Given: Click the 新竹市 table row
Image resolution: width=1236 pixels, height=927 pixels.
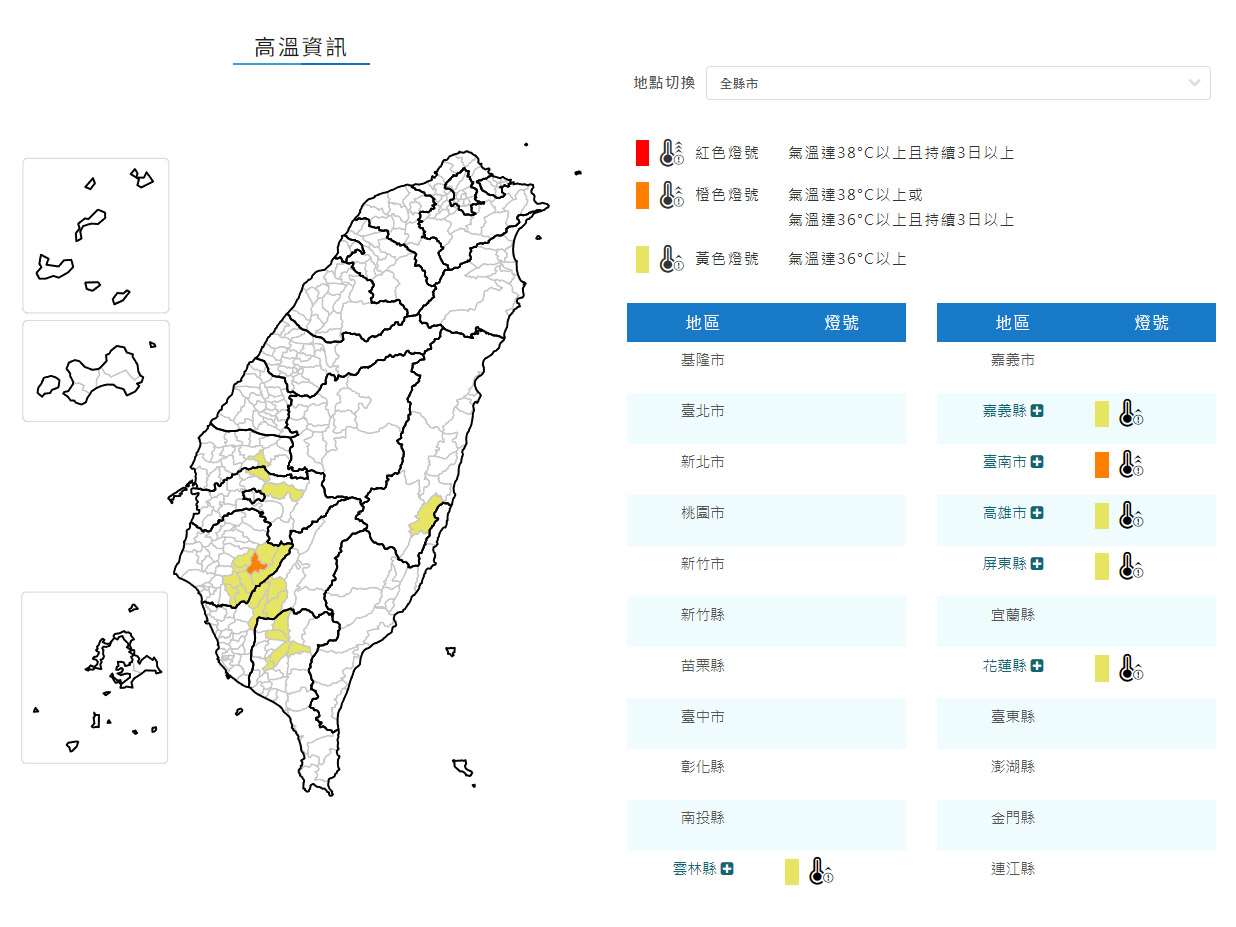Looking at the screenshot, I should click(x=766, y=571).
